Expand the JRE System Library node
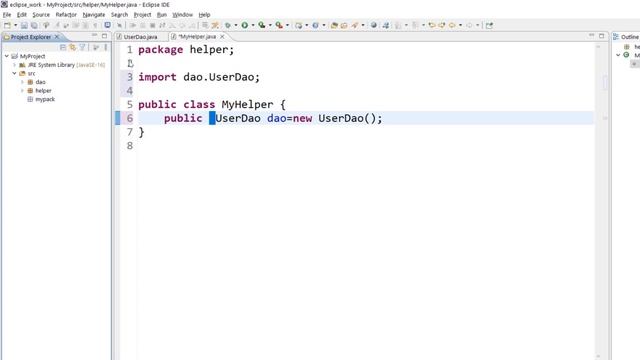The height and width of the screenshot is (360, 640). click(14, 64)
